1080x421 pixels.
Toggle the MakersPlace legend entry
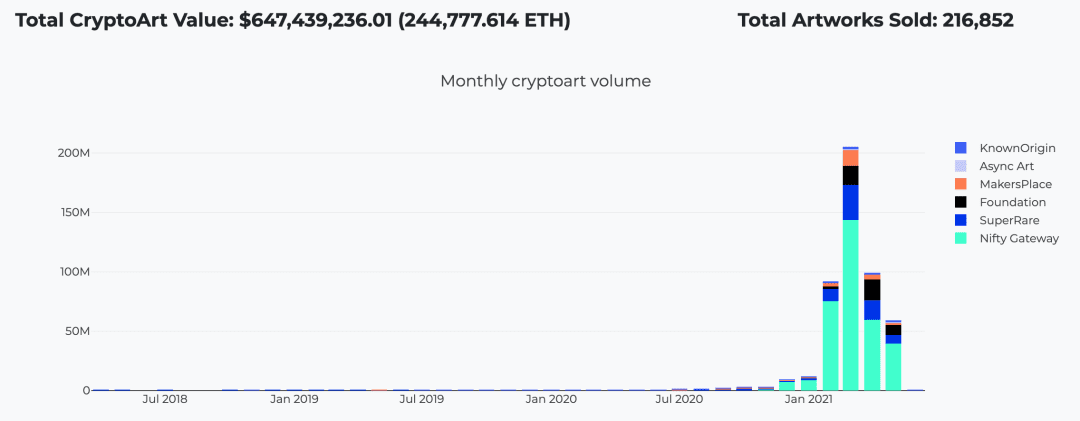[1004, 184]
